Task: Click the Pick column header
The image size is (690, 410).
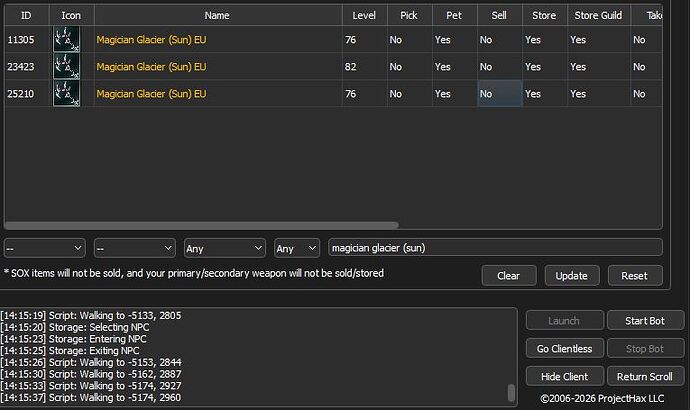Action: point(409,15)
